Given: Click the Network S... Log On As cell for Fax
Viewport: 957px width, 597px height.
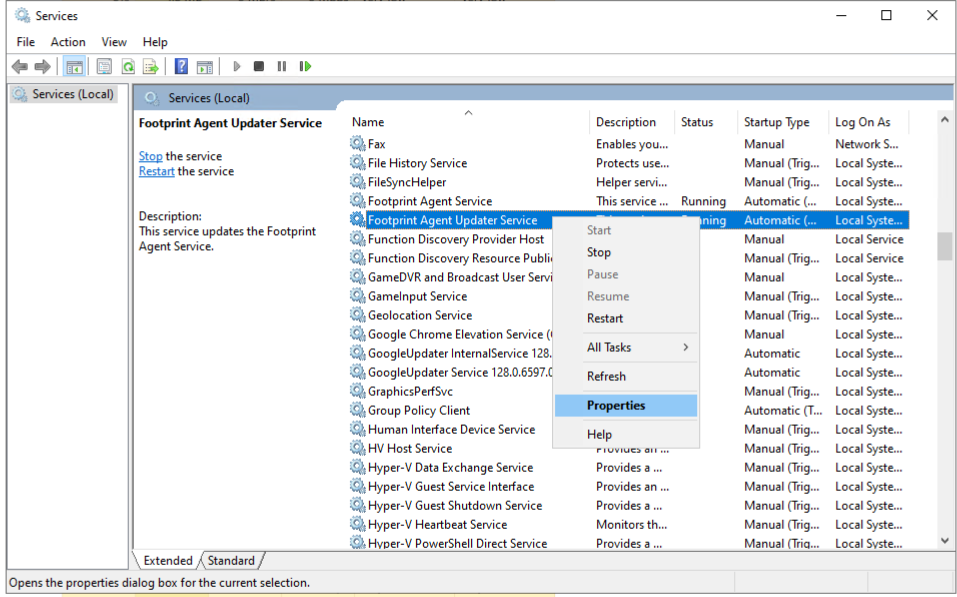Looking at the screenshot, I should (867, 143).
